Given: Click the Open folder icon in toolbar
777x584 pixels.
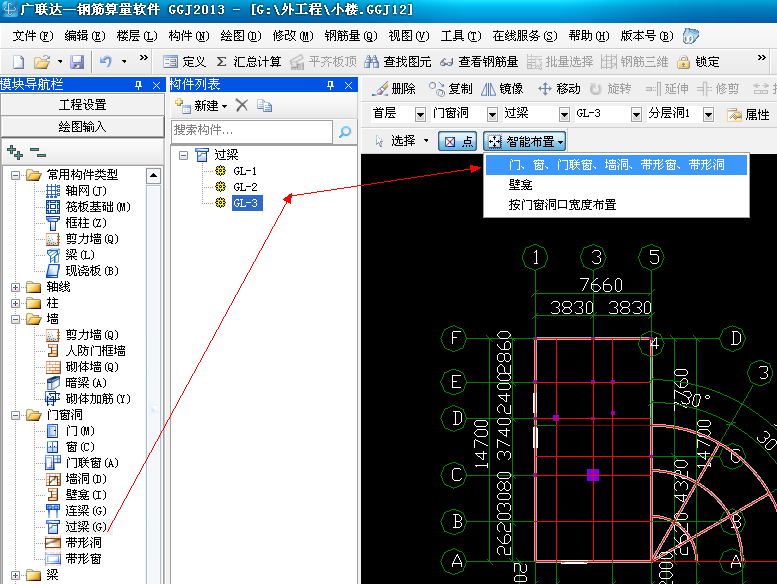Looking at the screenshot, I should point(42,62).
